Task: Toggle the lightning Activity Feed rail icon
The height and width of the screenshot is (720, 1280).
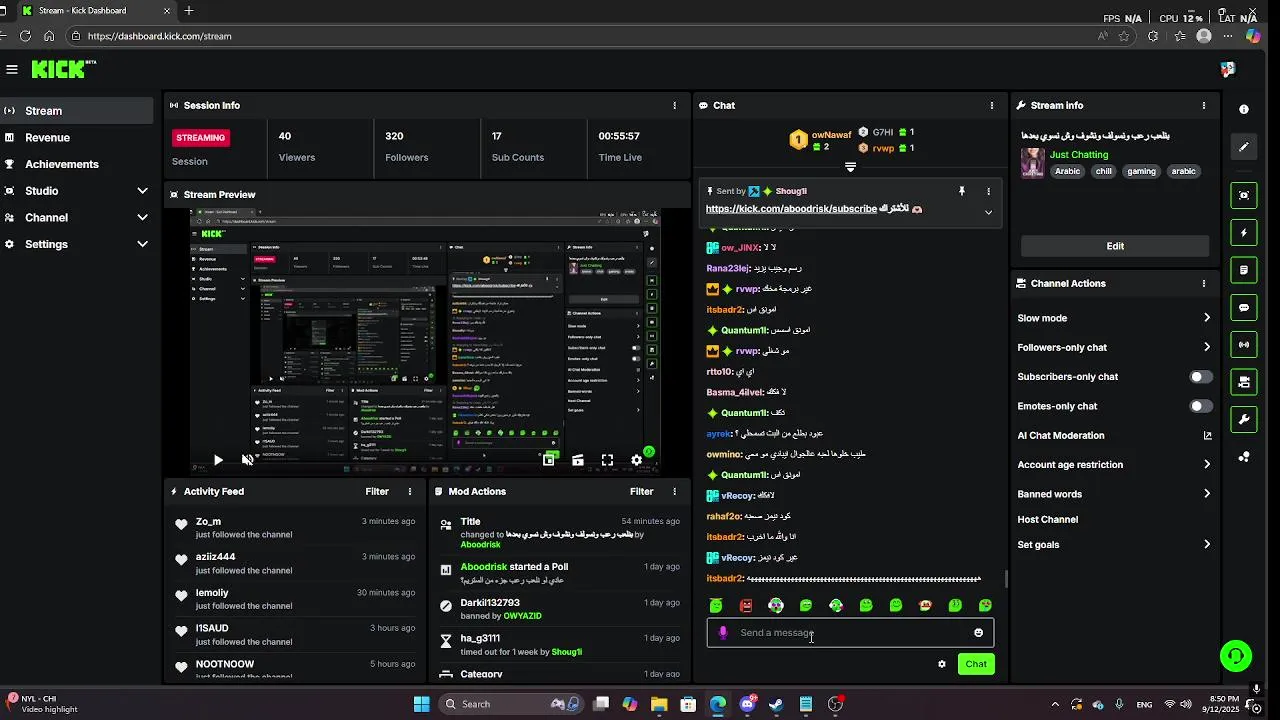Action: tap(1244, 233)
